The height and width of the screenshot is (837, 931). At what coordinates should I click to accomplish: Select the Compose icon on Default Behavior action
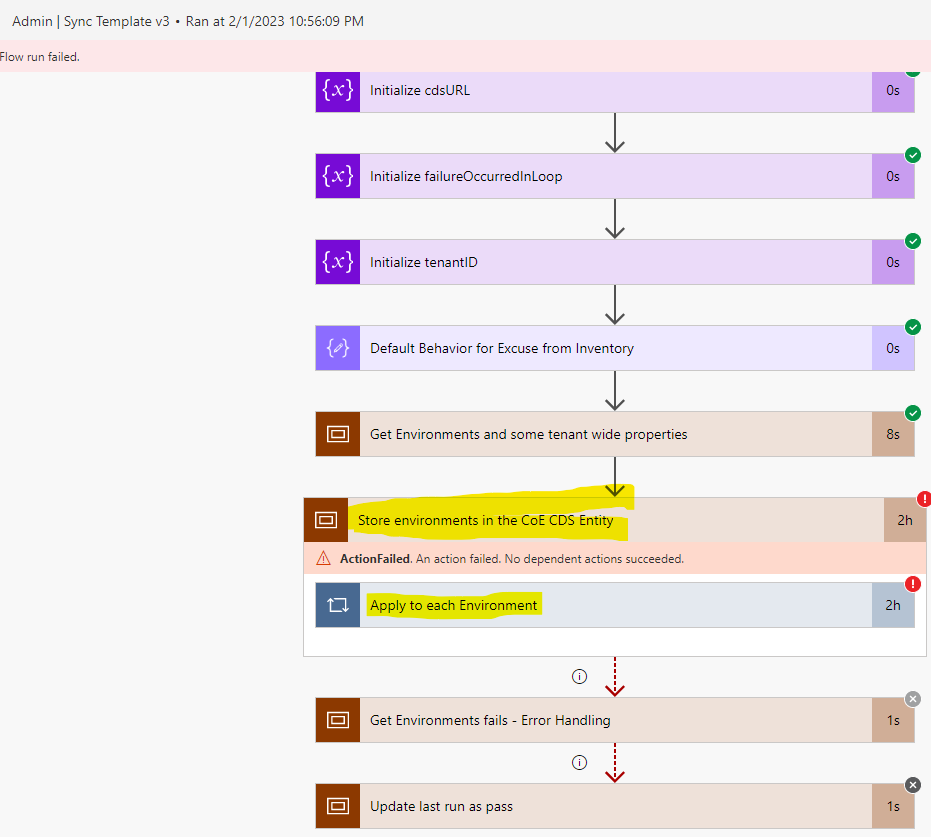click(x=337, y=348)
